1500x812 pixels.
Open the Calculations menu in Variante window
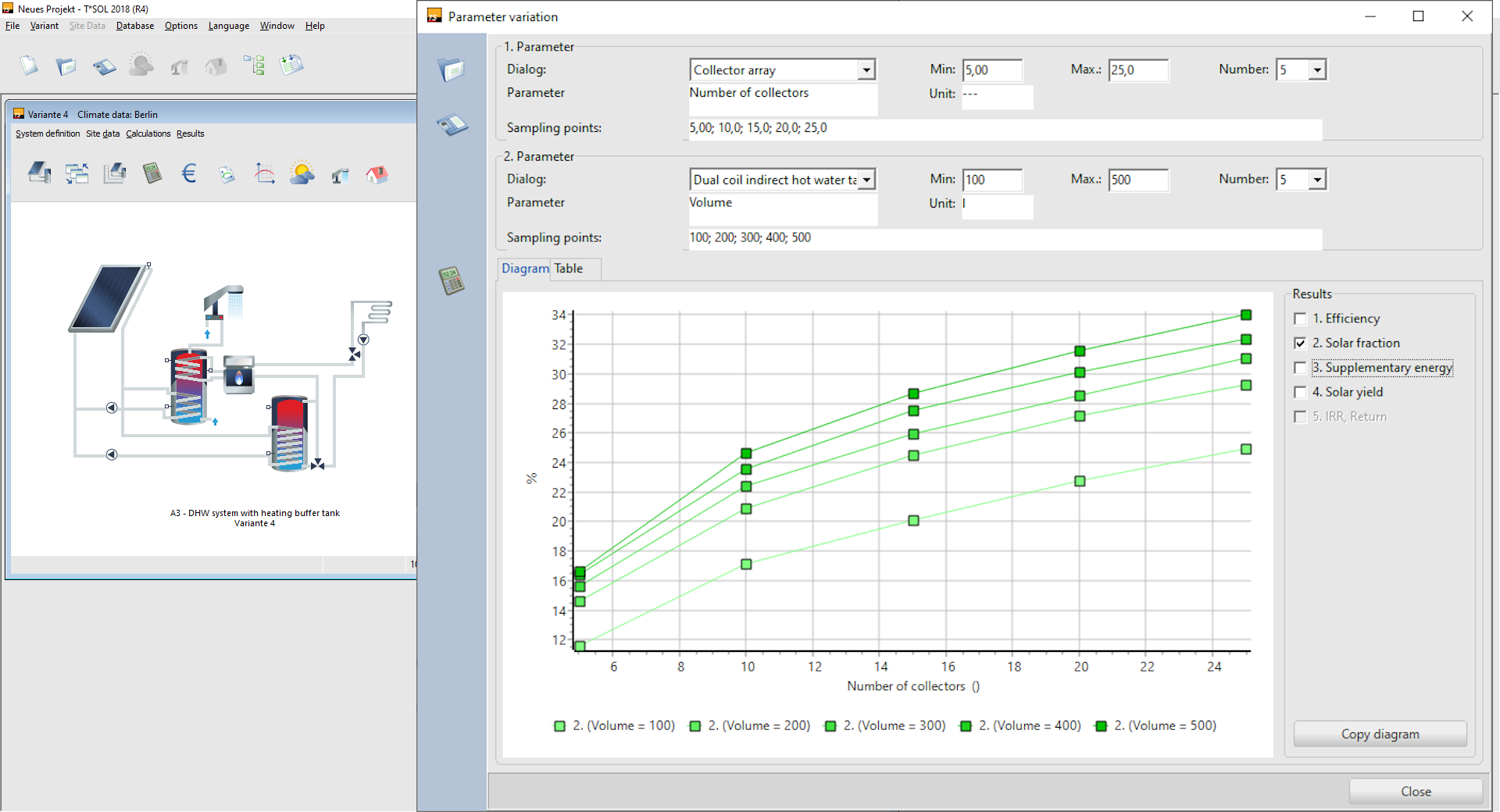(148, 134)
